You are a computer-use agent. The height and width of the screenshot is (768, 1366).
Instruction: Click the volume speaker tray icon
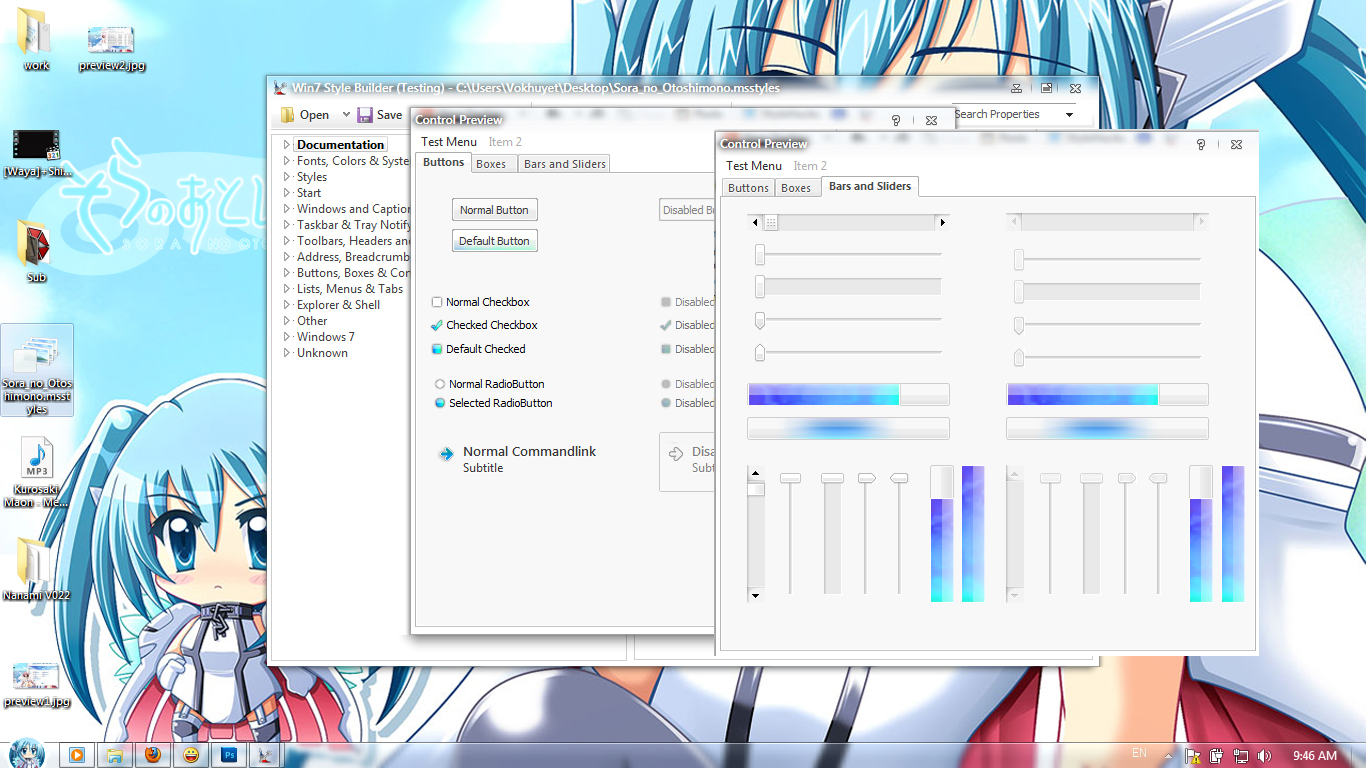[x=1265, y=755]
